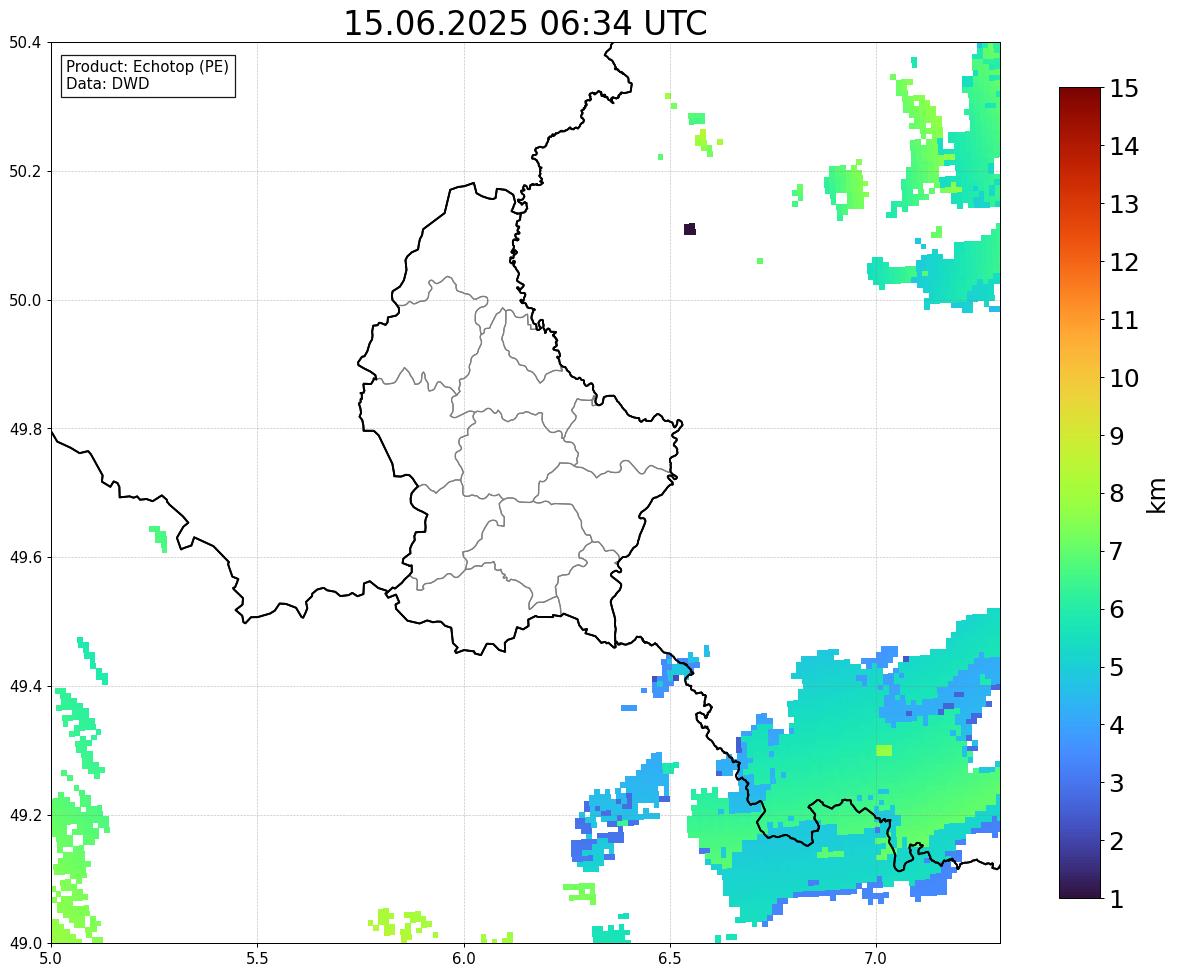Click the colorbar label "5"
This screenshot has width=1178, height=976.
[1117, 667]
